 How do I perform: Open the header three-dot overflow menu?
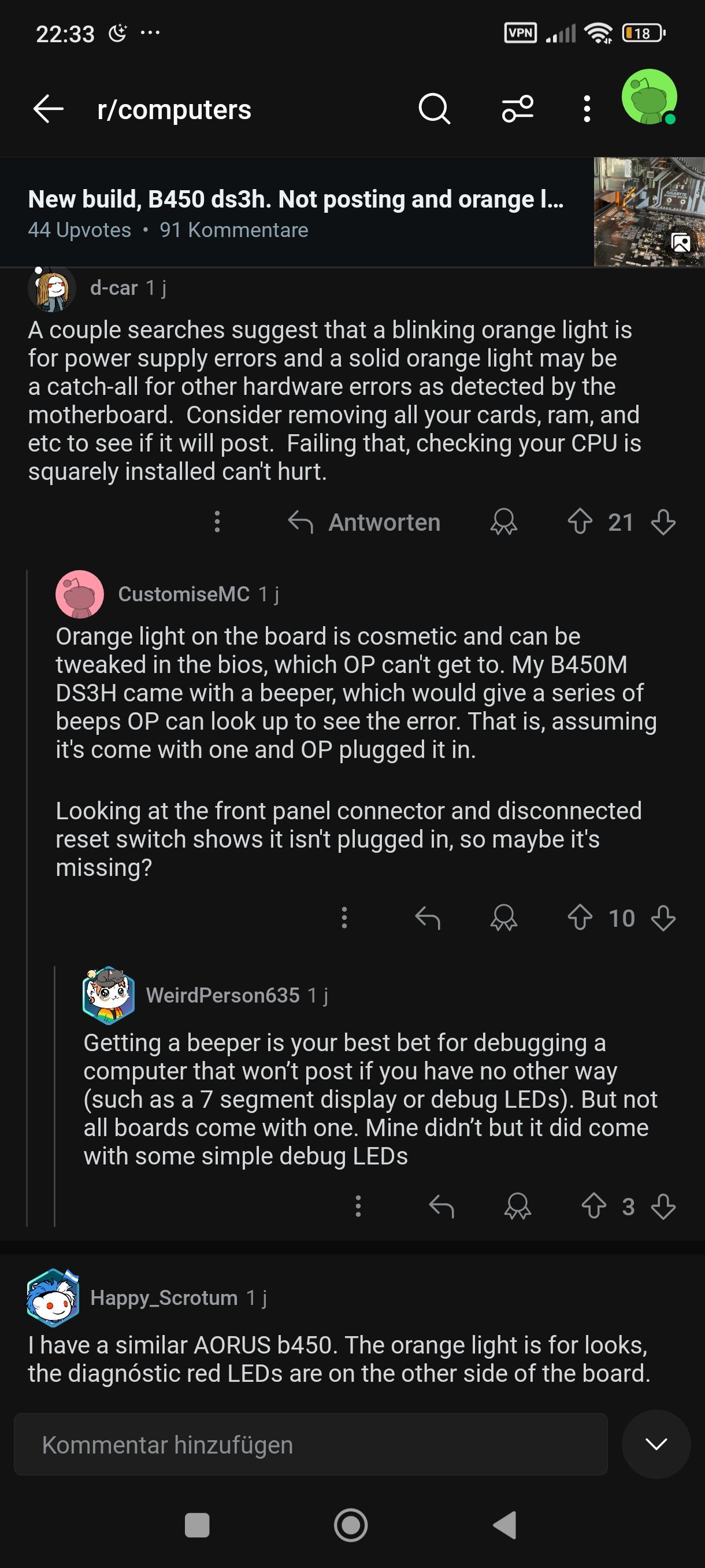point(587,110)
